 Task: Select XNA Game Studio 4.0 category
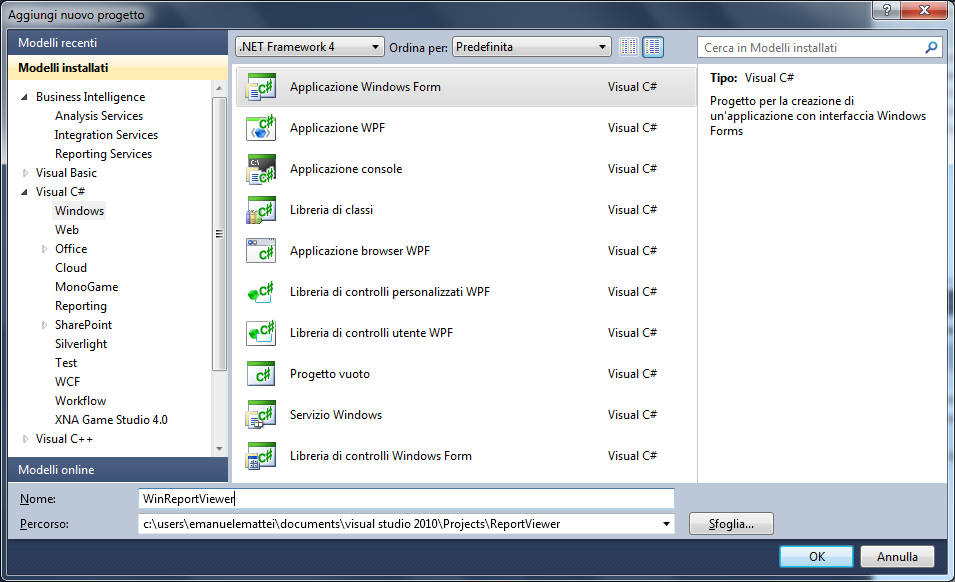pos(111,419)
